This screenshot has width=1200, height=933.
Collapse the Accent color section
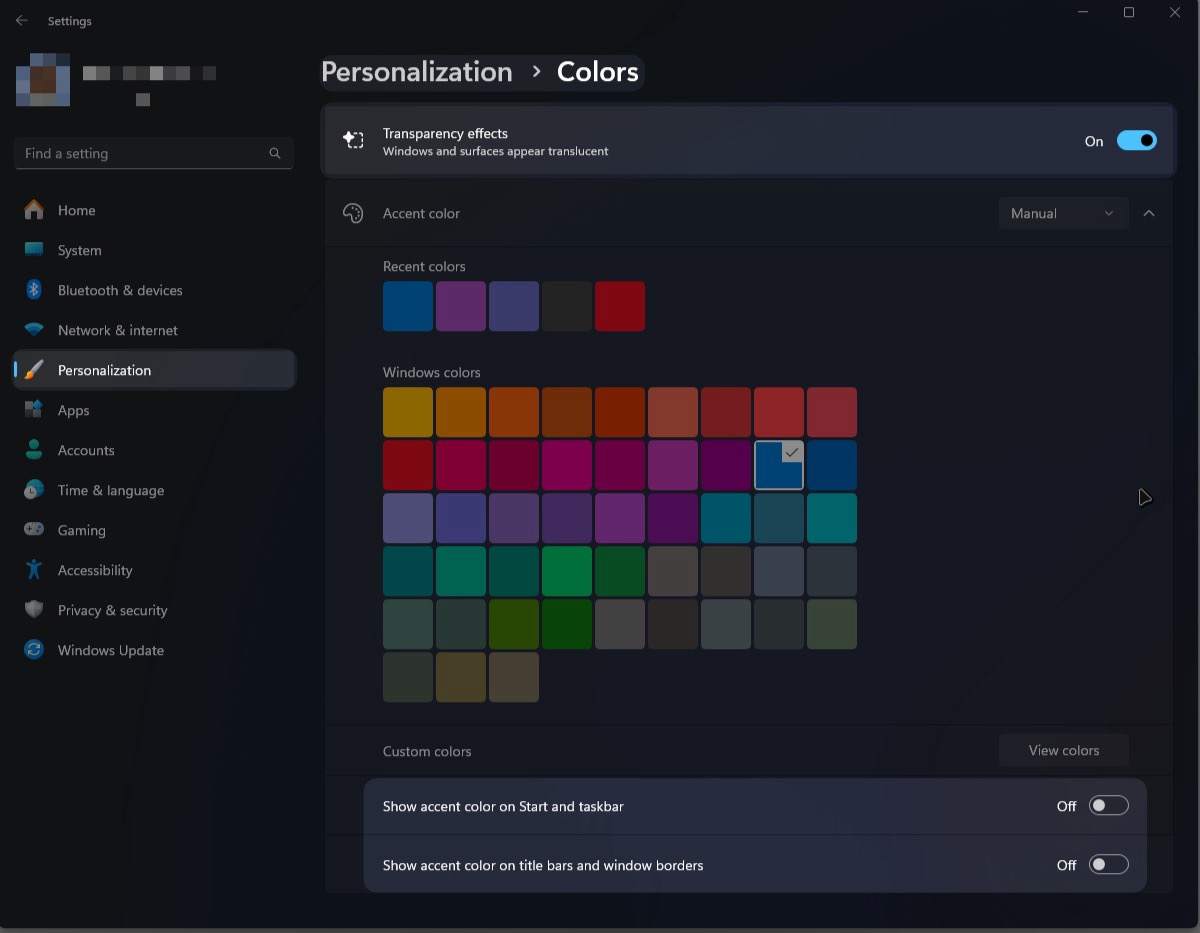[x=1149, y=213]
